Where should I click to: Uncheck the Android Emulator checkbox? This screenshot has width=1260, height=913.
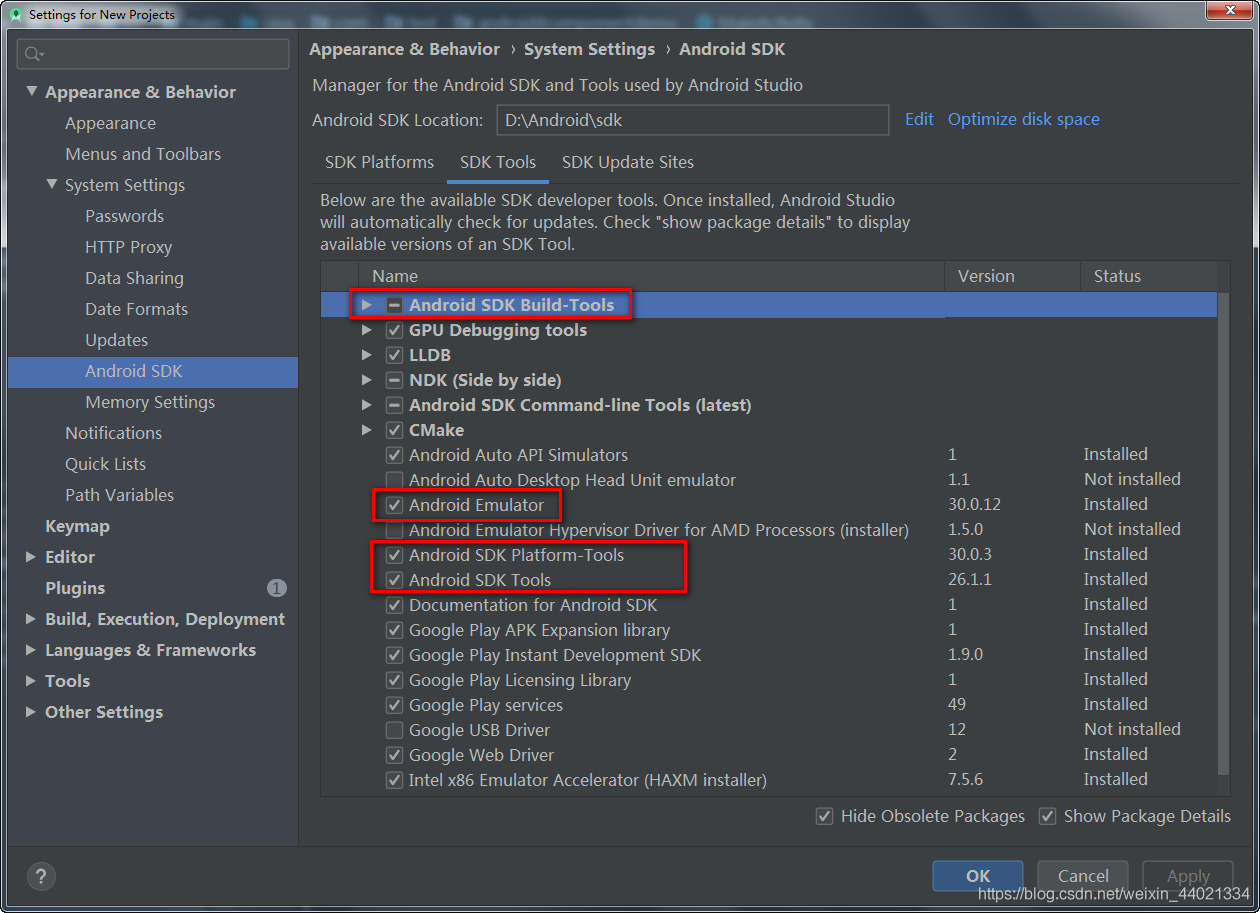(394, 505)
